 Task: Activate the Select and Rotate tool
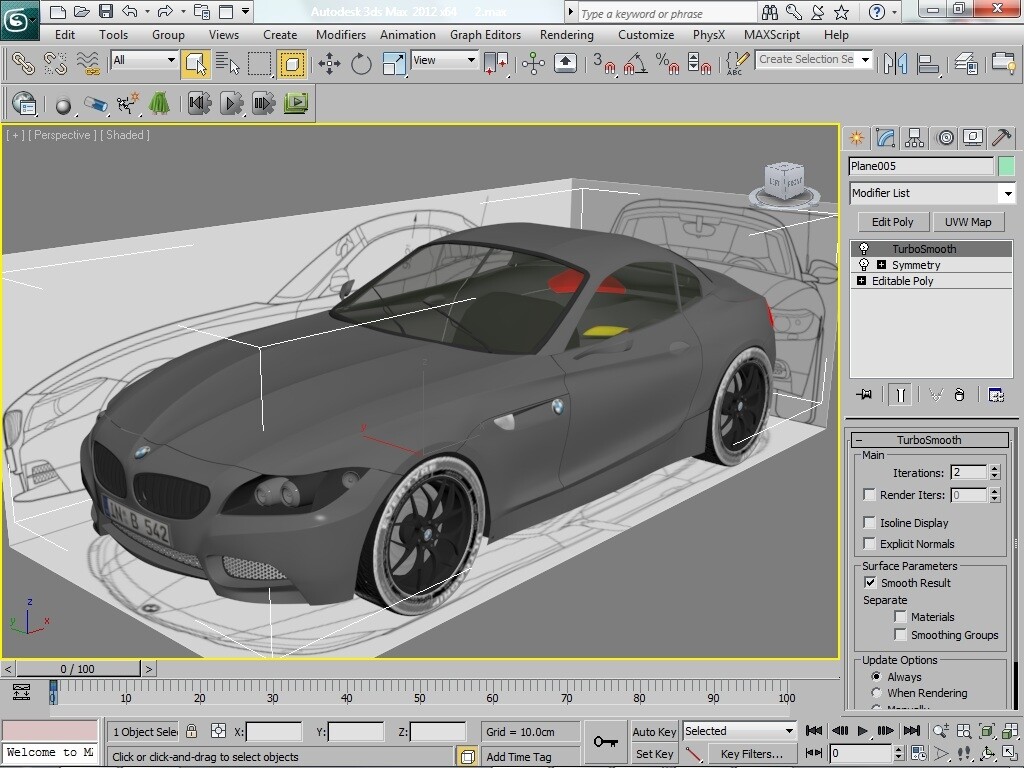point(359,63)
